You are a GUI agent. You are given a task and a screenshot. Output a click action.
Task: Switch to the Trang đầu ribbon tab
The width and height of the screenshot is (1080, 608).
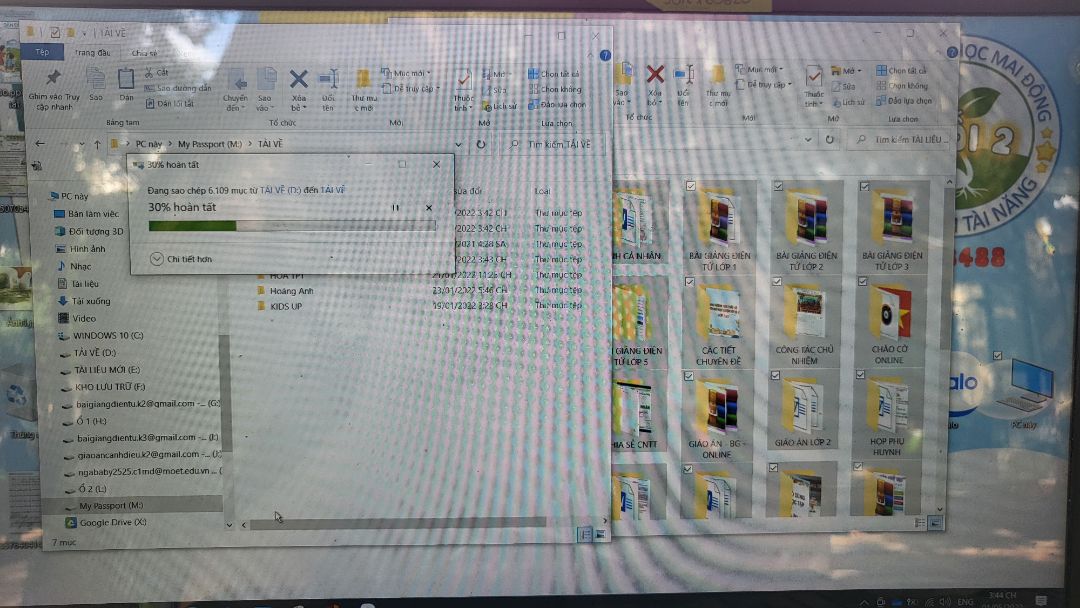pyautogui.click(x=91, y=52)
